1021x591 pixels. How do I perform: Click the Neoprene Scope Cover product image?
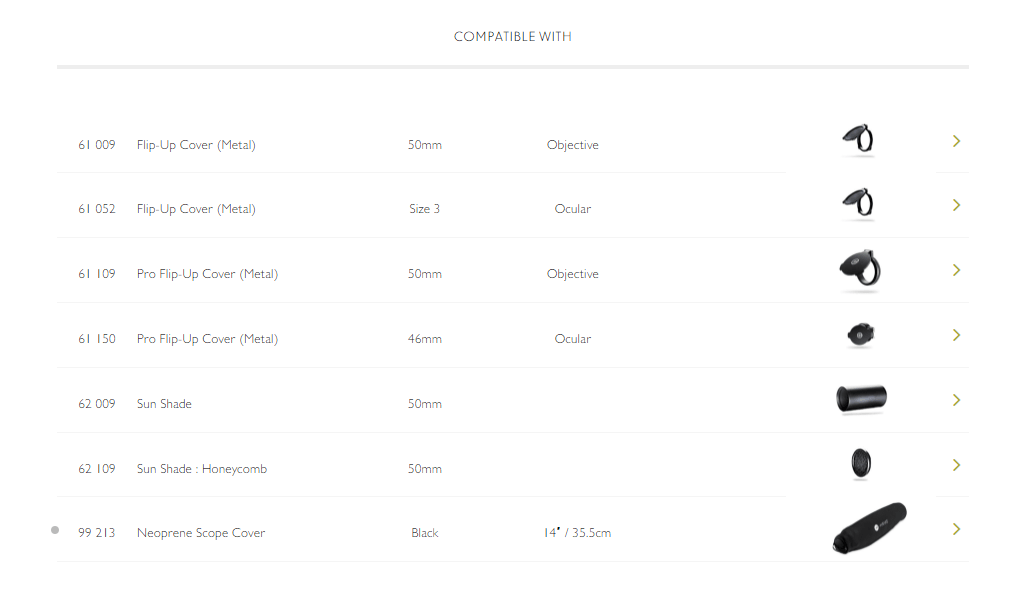coord(869,528)
